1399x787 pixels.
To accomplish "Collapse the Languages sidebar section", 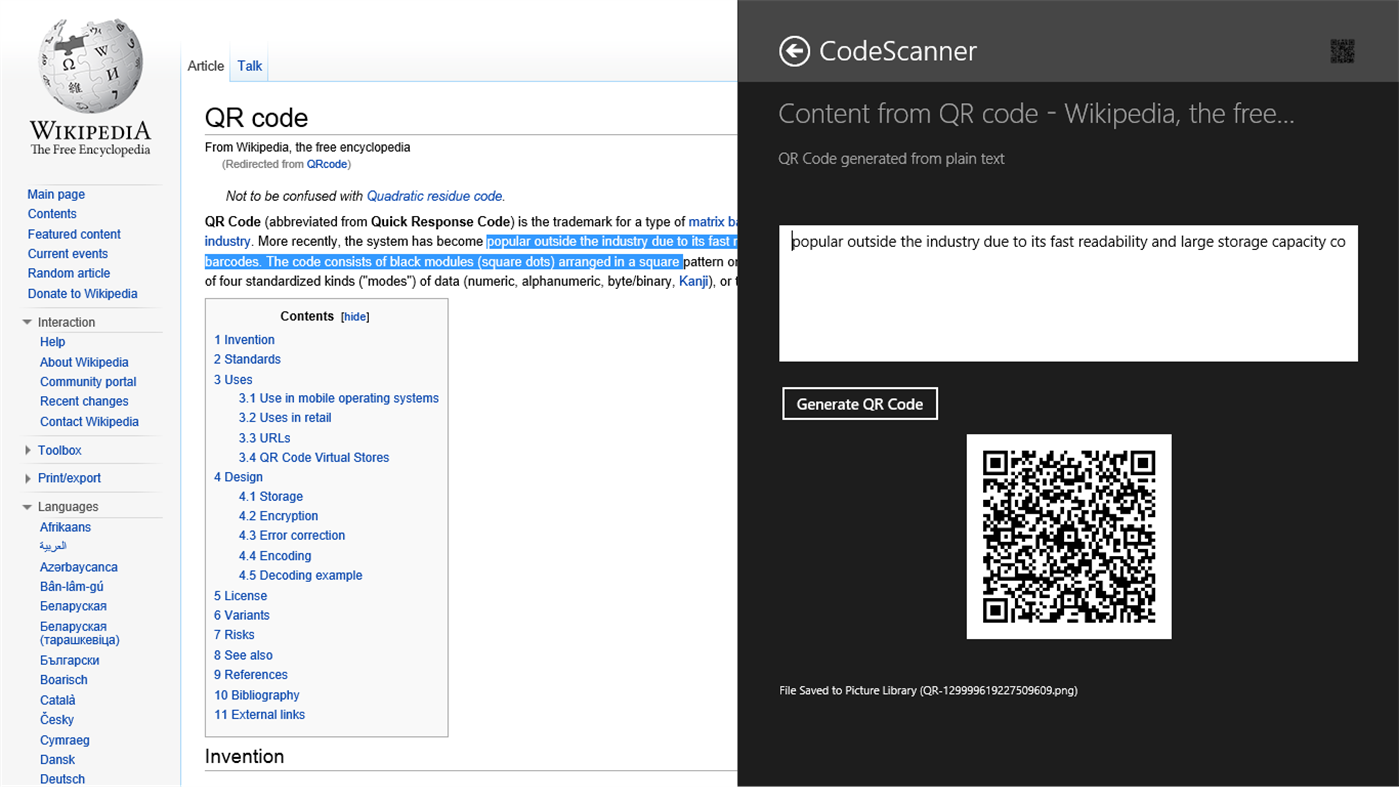I will (x=27, y=506).
